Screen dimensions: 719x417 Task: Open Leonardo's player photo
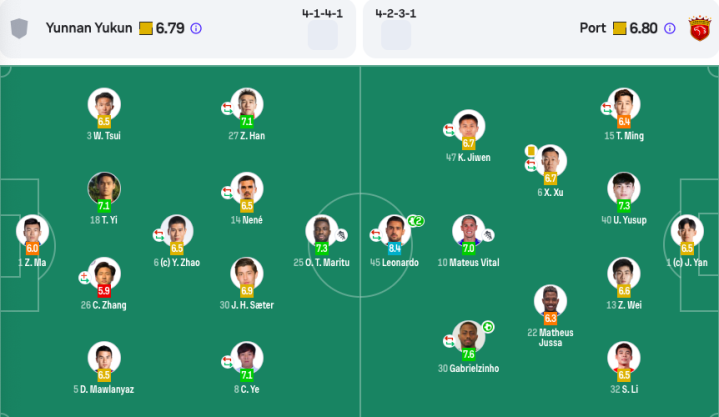coord(394,229)
